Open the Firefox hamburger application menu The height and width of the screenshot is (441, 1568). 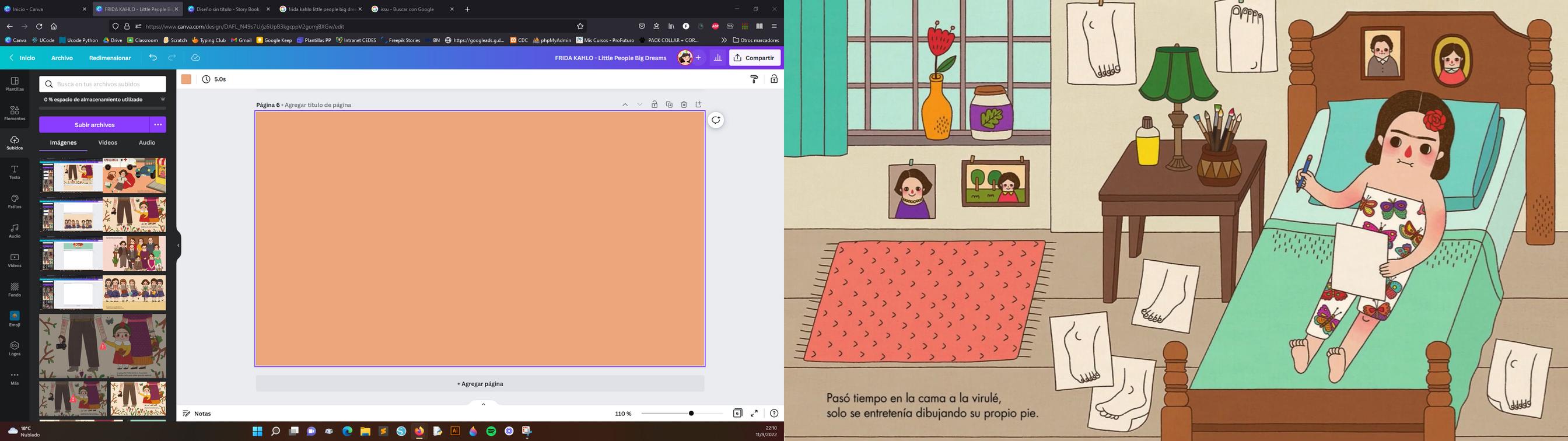click(x=774, y=26)
